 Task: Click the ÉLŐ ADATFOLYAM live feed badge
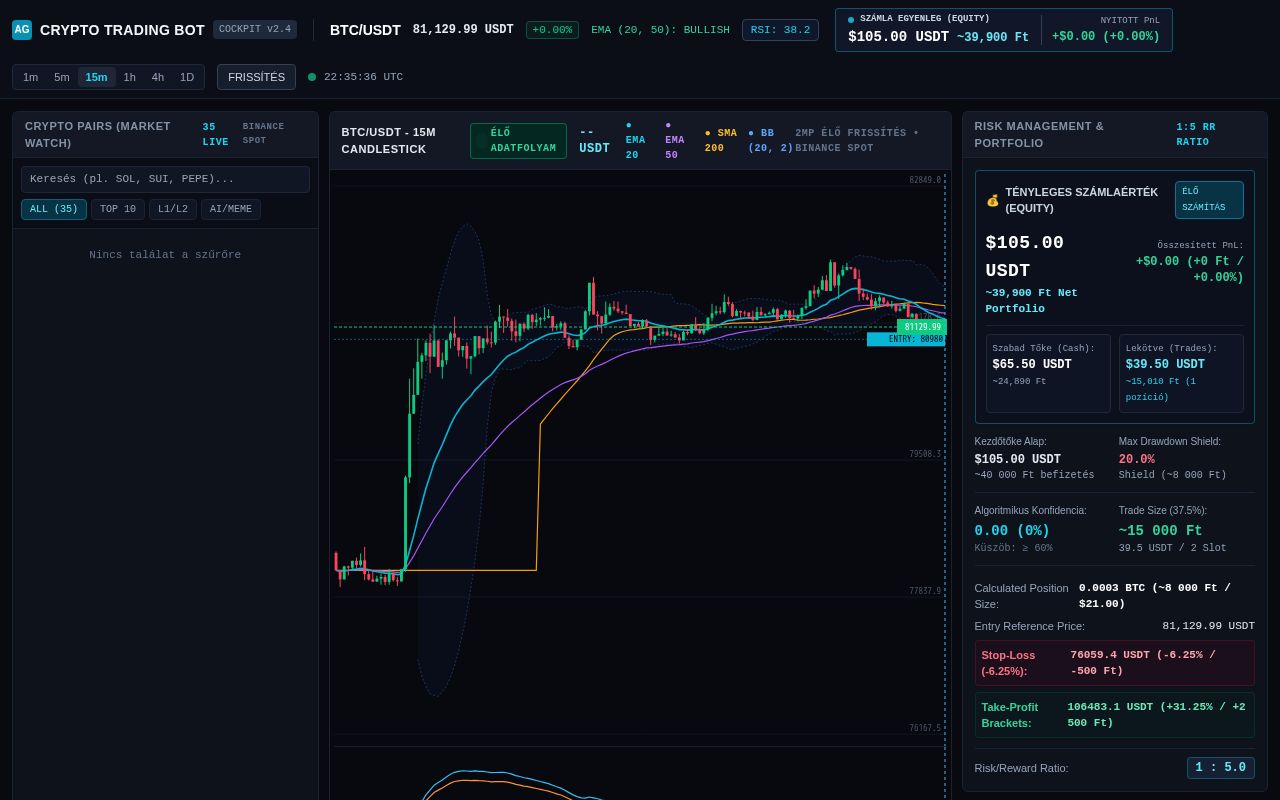point(518,141)
